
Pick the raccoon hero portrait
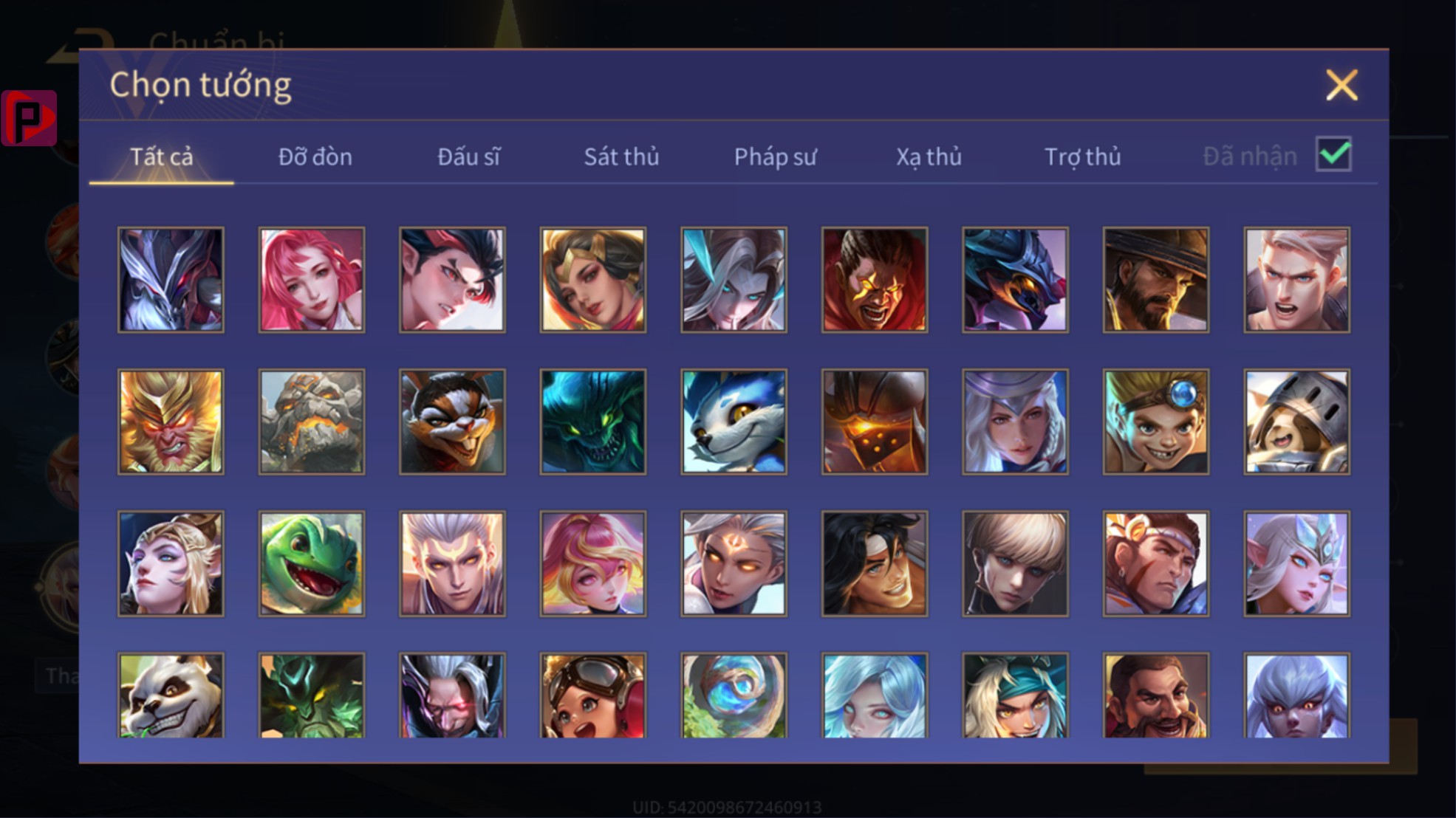pyautogui.click(x=452, y=422)
